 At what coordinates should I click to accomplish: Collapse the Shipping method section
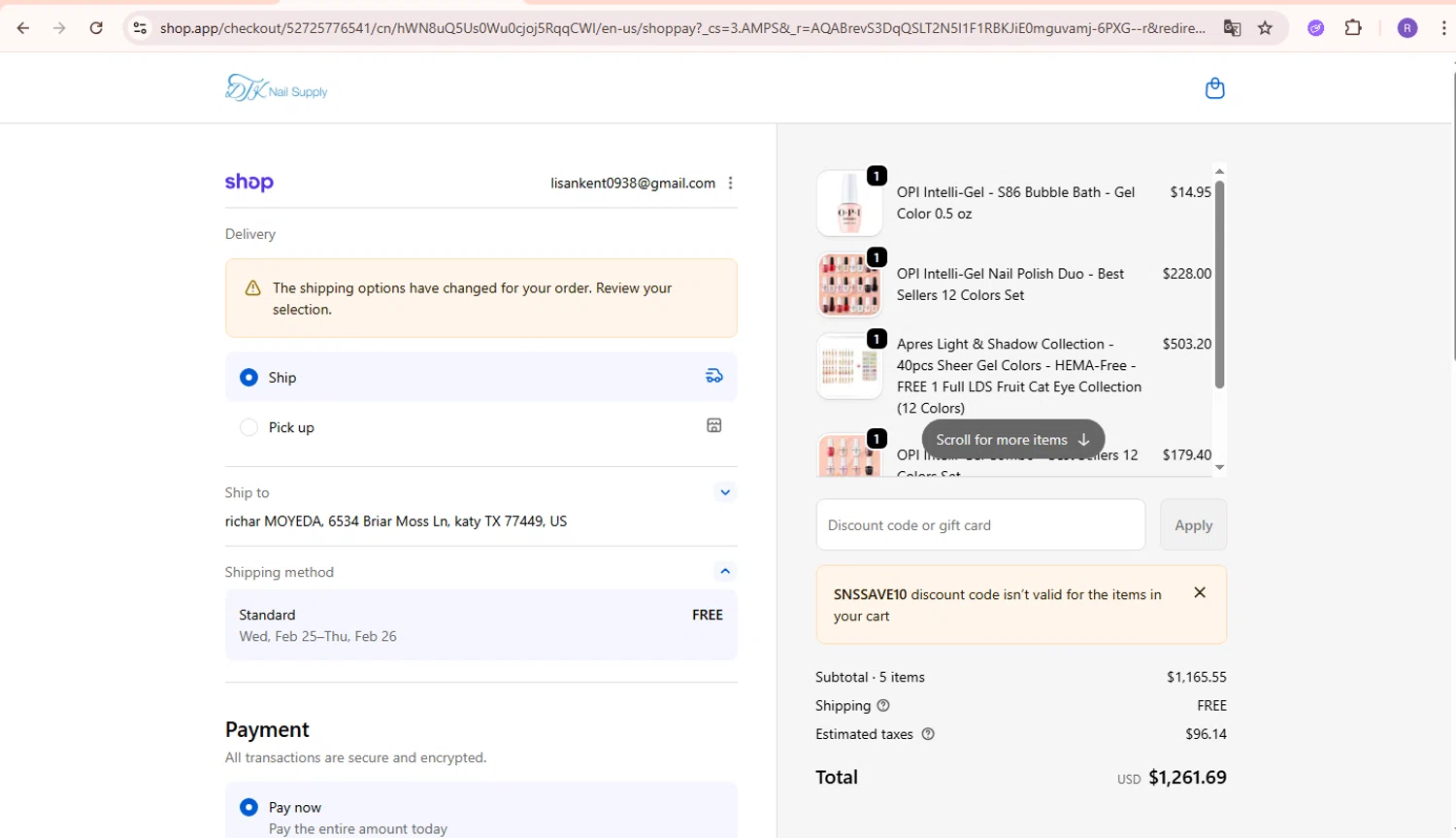725,571
